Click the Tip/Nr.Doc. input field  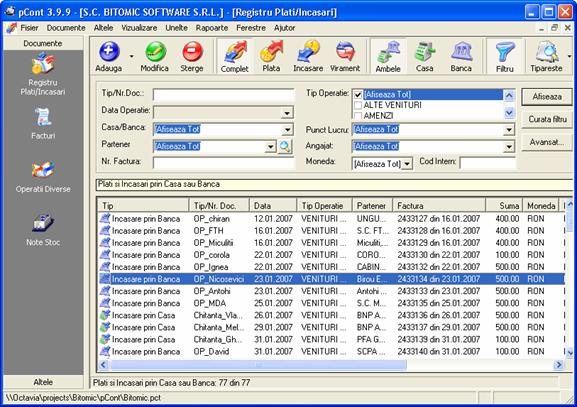coord(224,95)
